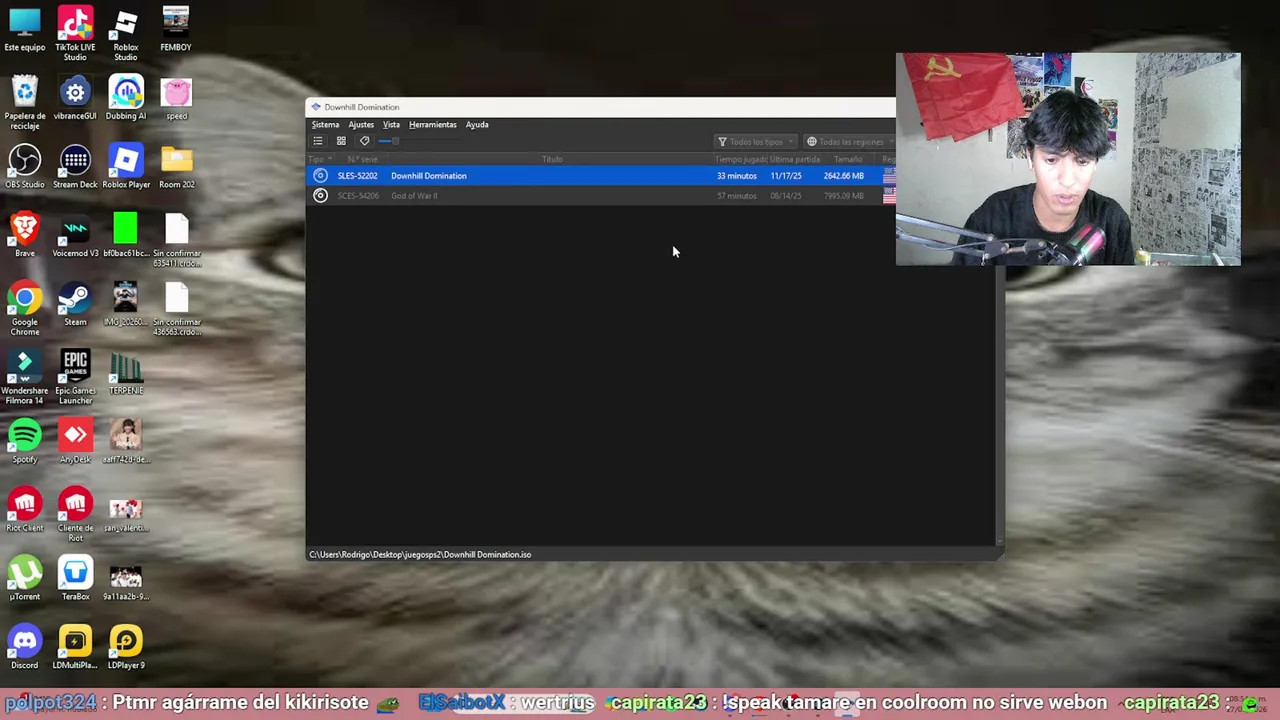Open Papelera de reciclaje
This screenshot has height=720, width=1280.
pyautogui.click(x=25, y=103)
